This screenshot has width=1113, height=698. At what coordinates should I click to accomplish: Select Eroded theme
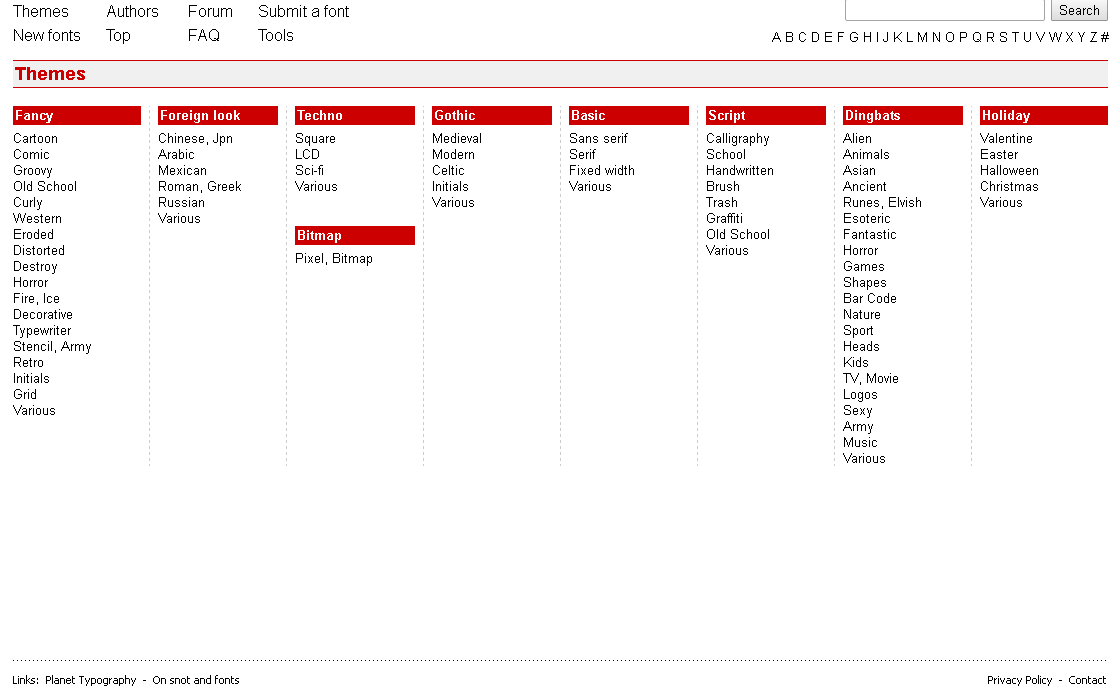pos(33,235)
